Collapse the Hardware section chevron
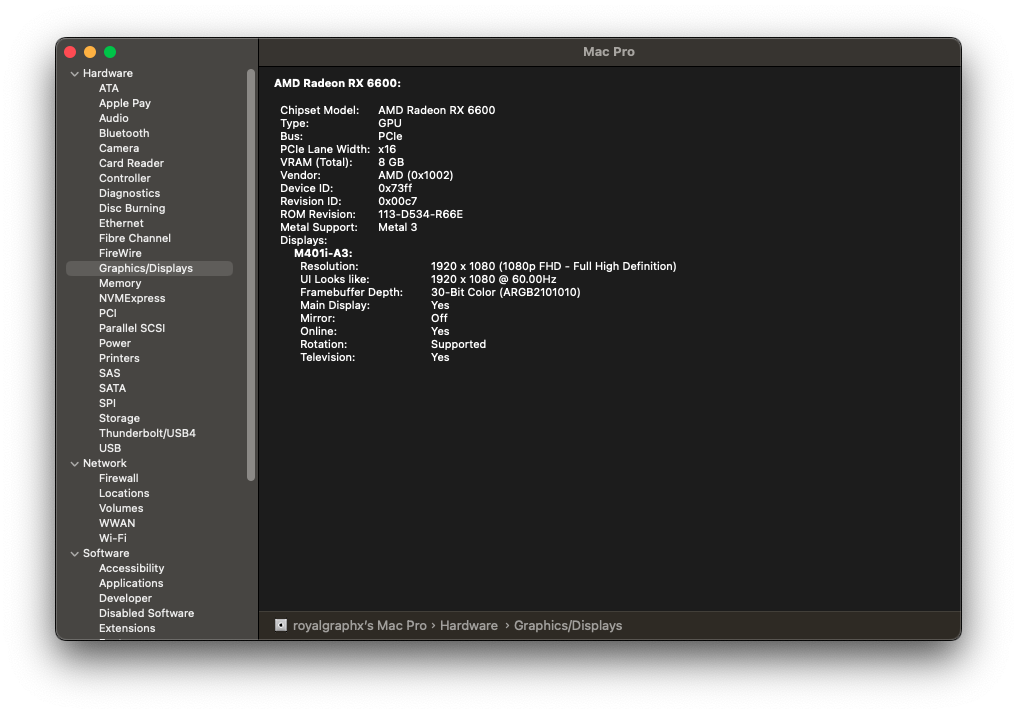Image resolution: width=1017 pixels, height=714 pixels. [74, 74]
